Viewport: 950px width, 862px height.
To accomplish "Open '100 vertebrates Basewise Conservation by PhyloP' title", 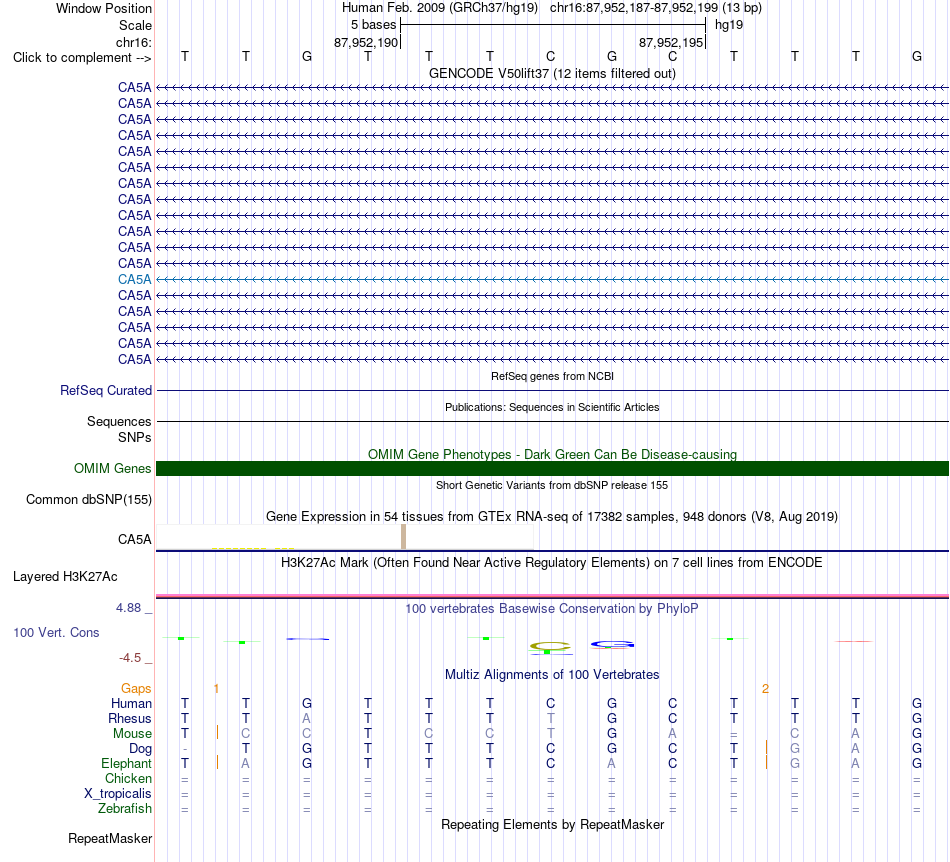I will [552, 609].
